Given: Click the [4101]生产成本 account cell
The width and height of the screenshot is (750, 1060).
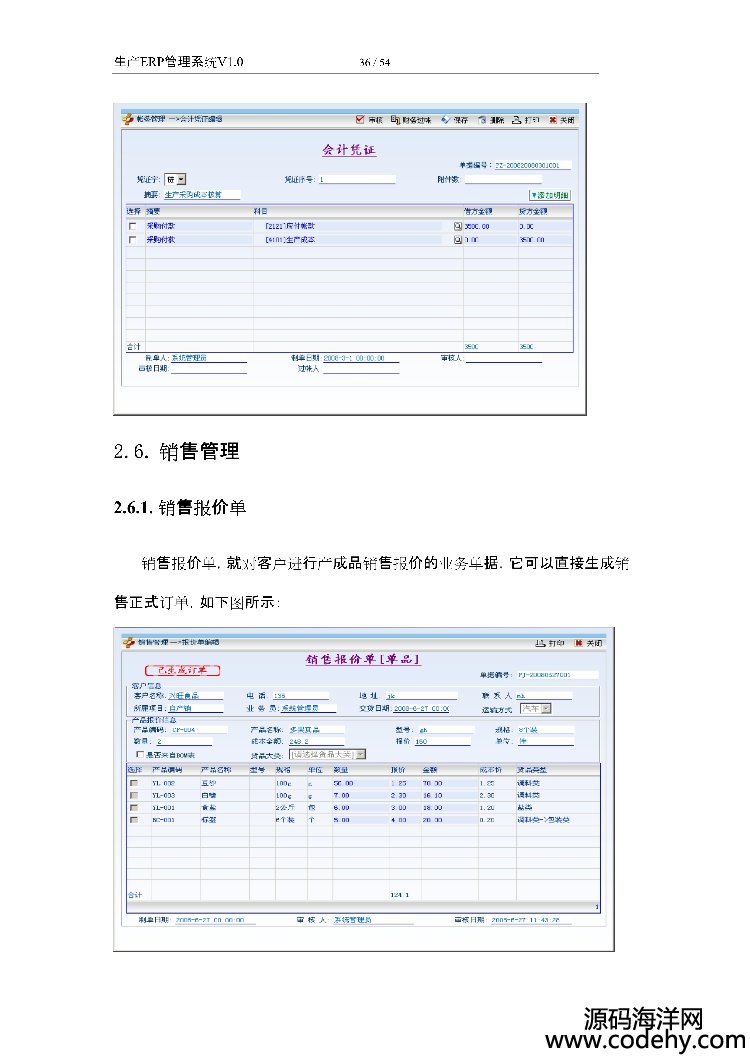Looking at the screenshot, I should [x=290, y=240].
